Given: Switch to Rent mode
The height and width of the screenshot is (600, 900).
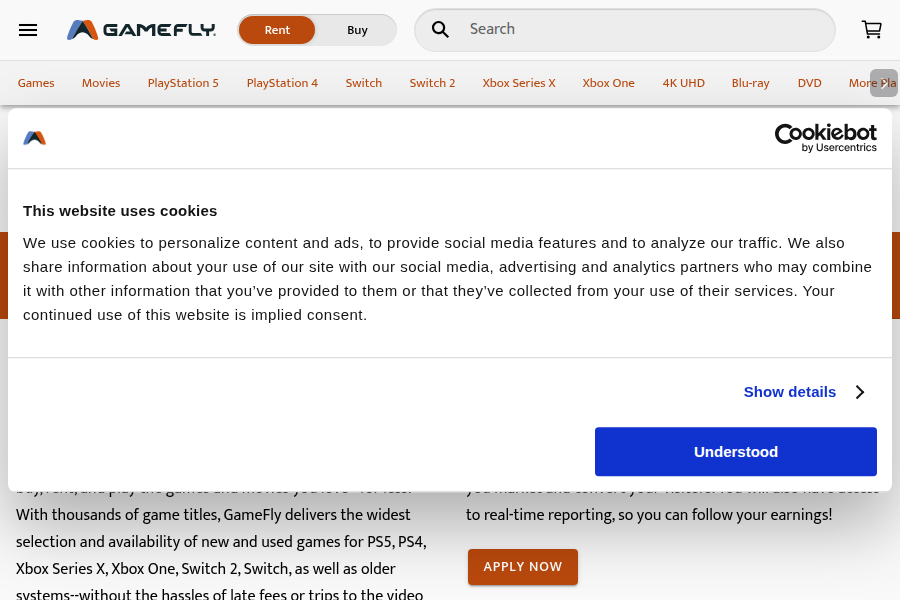Looking at the screenshot, I should pyautogui.click(x=277, y=30).
